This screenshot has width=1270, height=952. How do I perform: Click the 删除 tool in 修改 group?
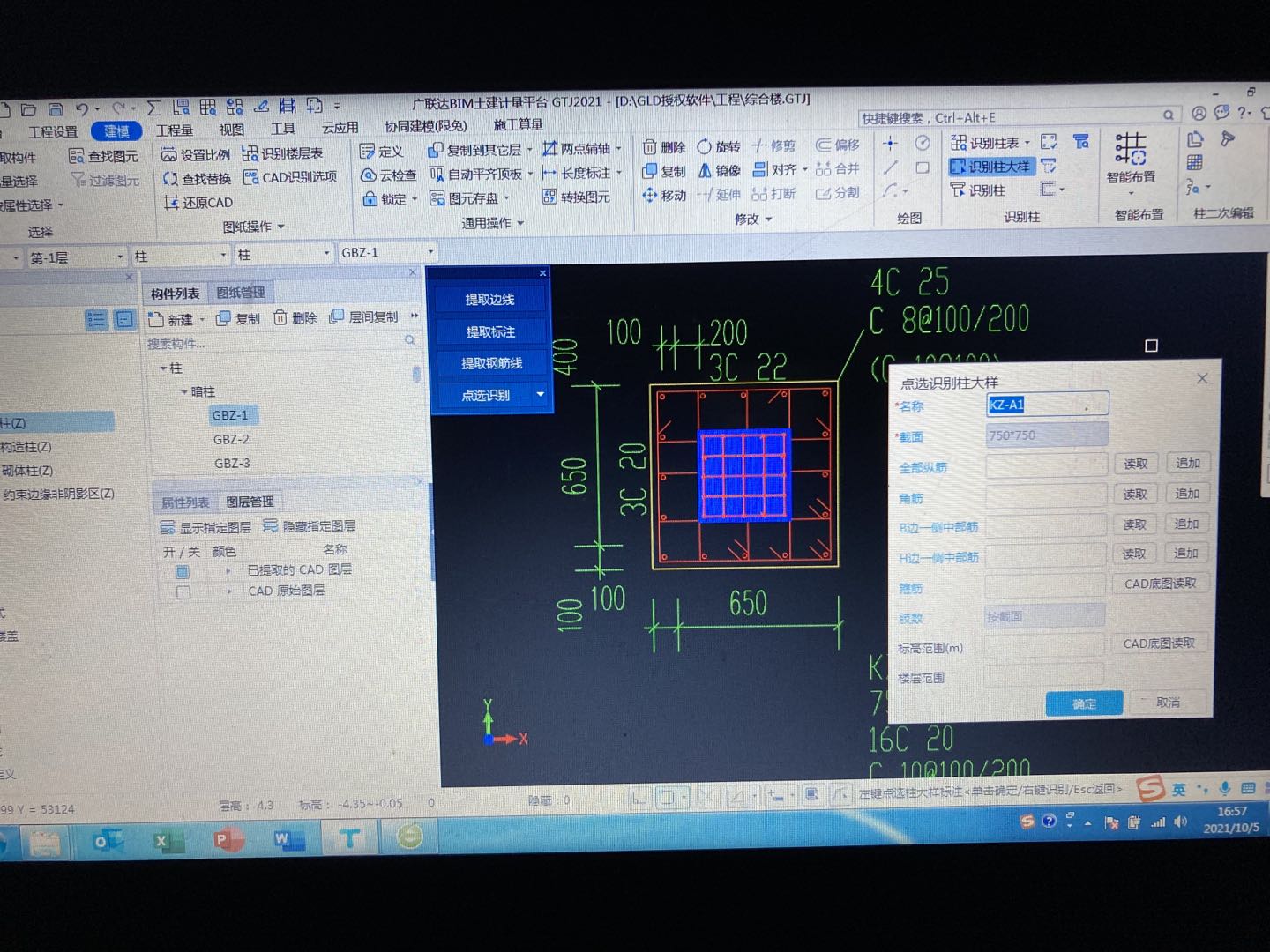pyautogui.click(x=664, y=147)
